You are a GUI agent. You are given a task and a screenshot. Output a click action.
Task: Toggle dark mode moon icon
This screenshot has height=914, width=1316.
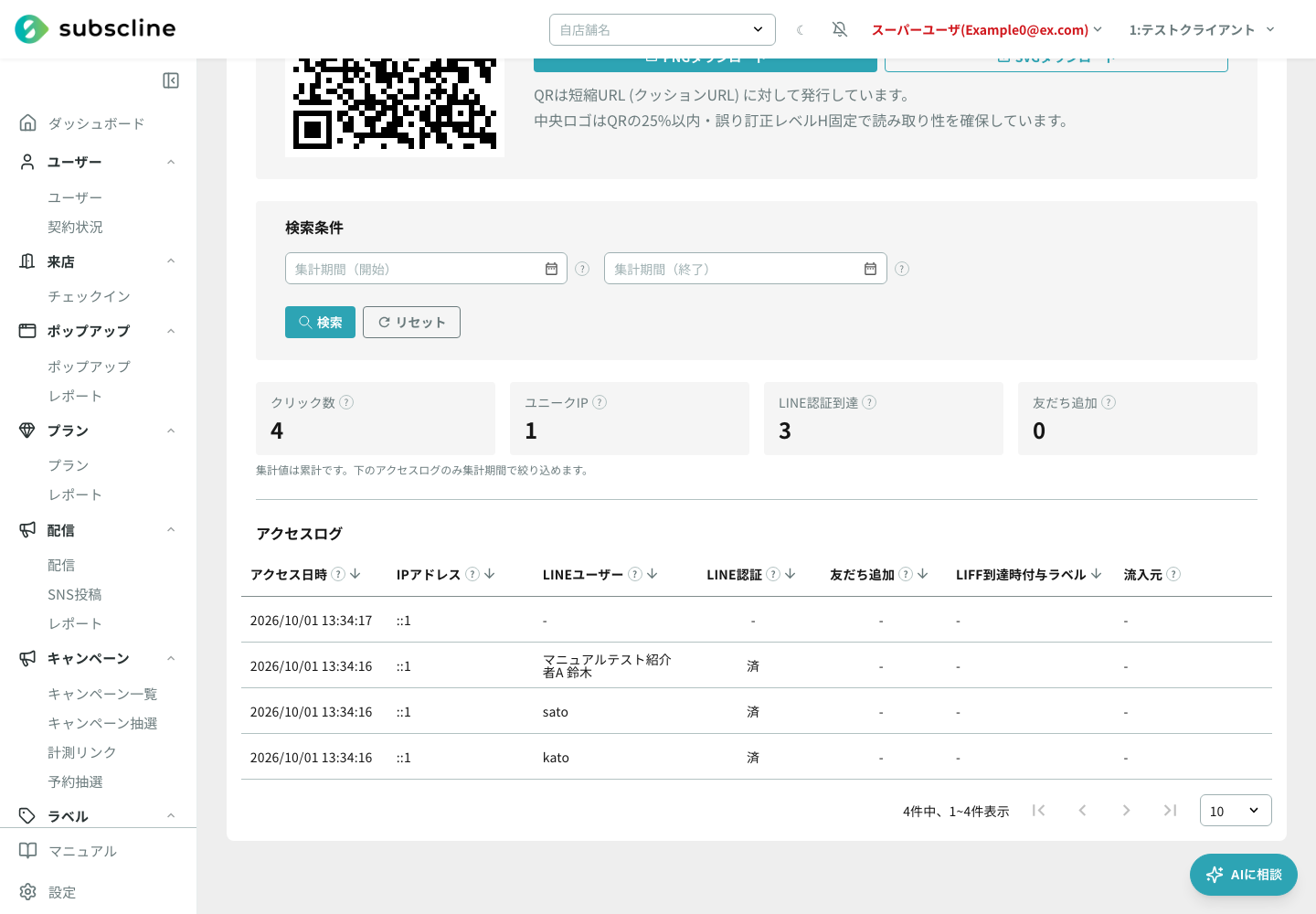(x=801, y=30)
